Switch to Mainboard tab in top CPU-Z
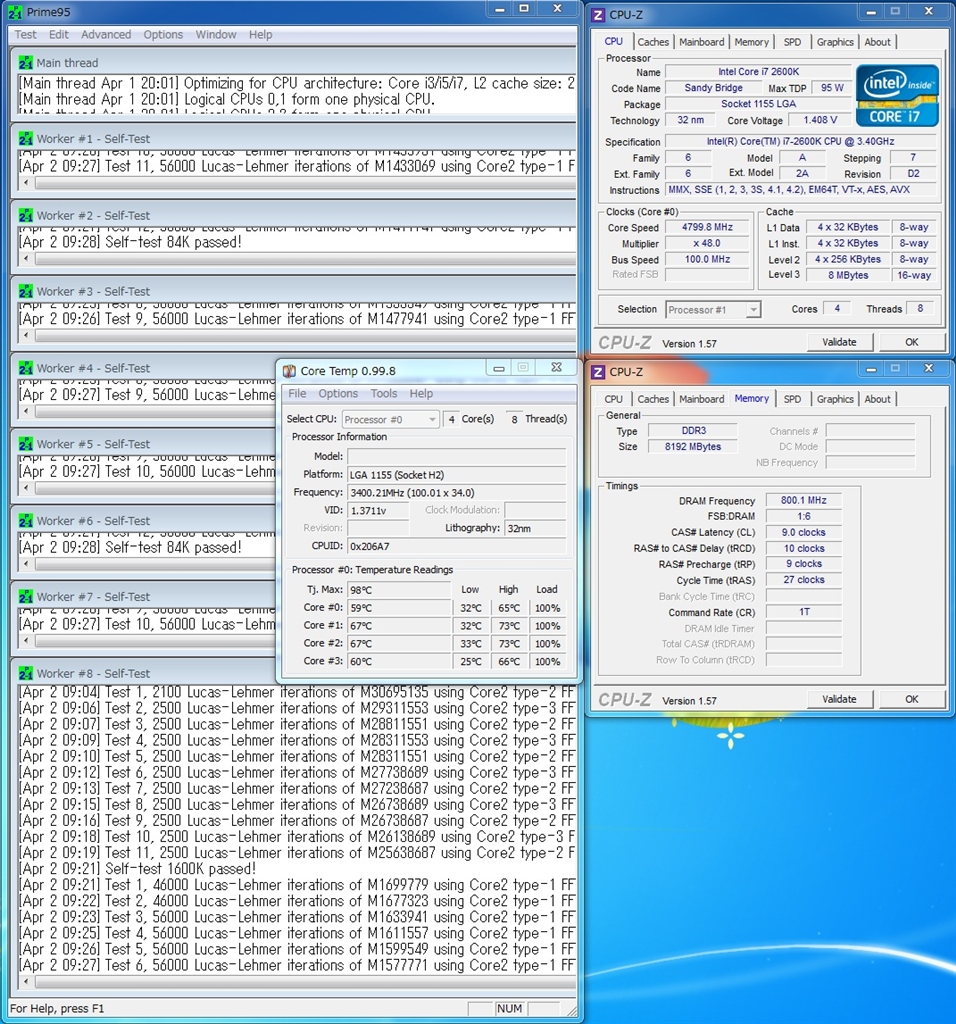956x1024 pixels. coord(701,42)
